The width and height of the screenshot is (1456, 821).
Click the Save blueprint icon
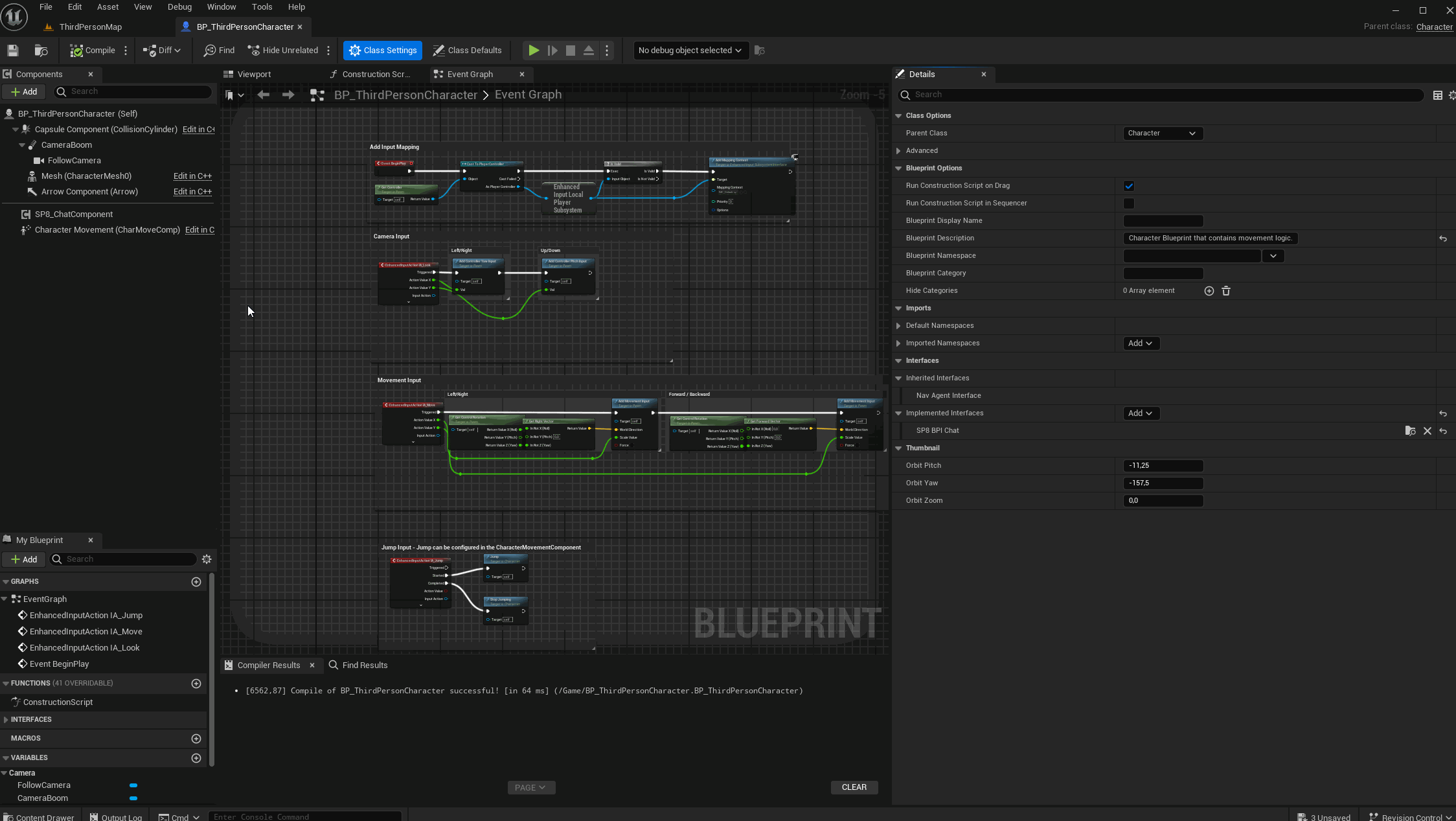coord(13,51)
